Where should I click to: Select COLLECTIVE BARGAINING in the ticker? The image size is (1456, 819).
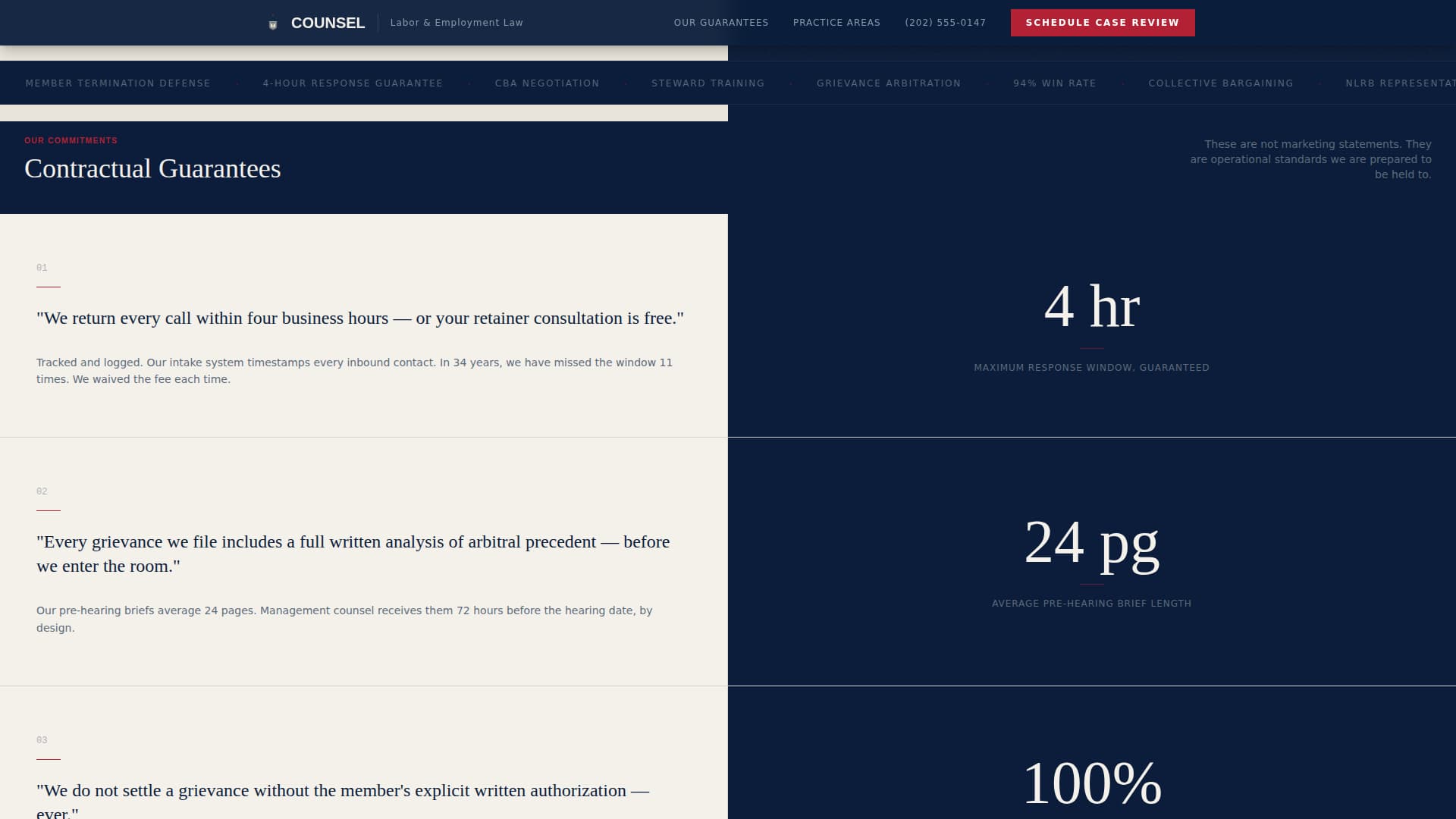[1221, 83]
